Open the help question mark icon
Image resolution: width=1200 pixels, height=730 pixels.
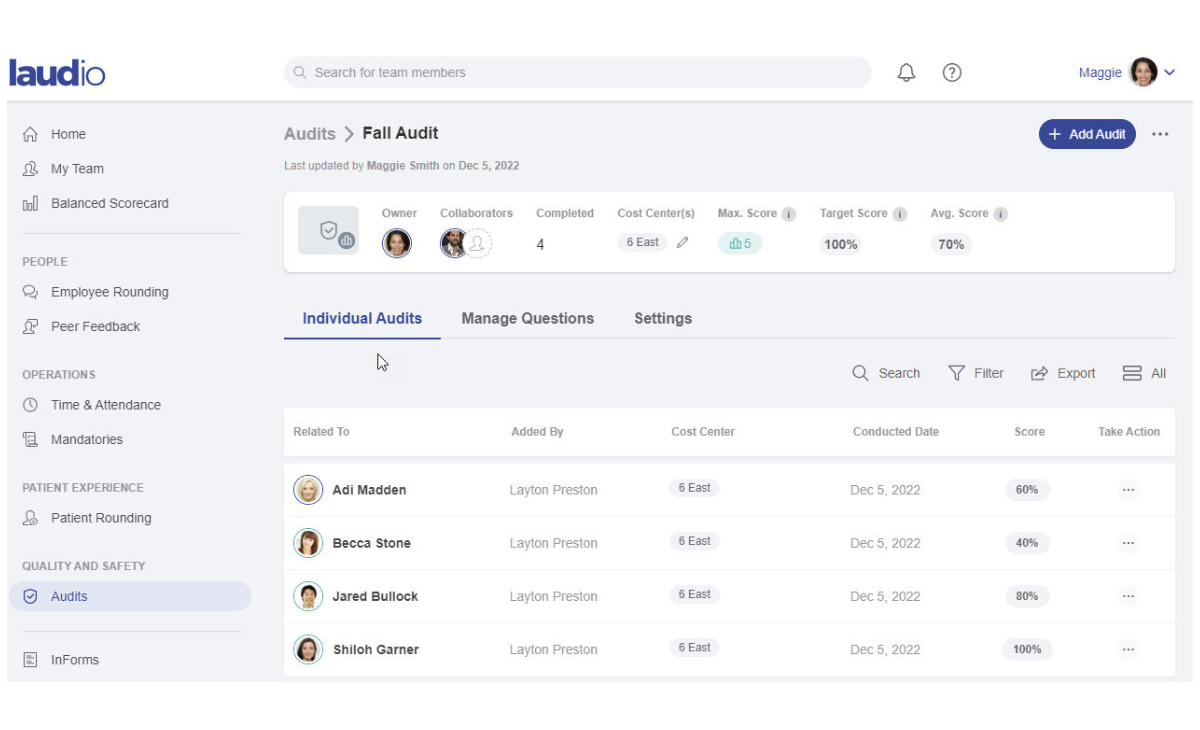(952, 72)
